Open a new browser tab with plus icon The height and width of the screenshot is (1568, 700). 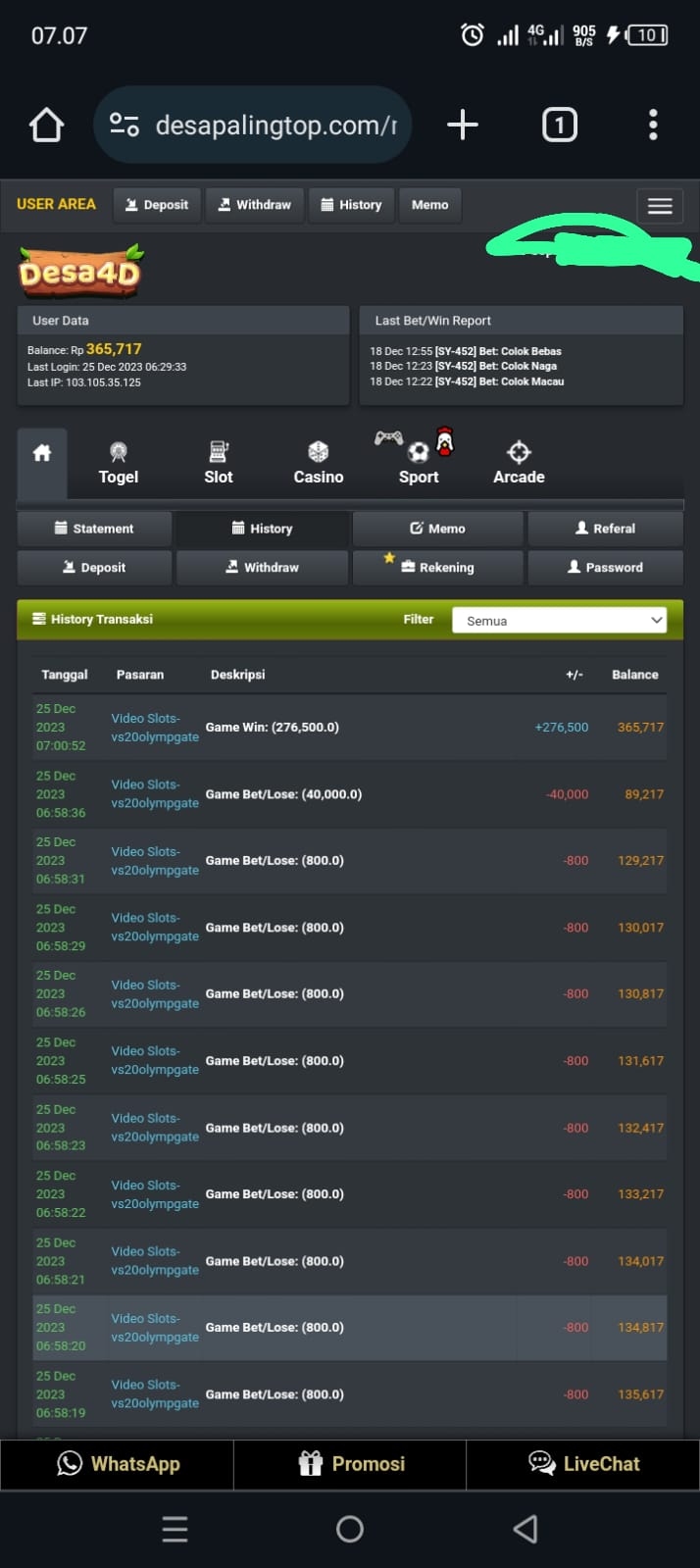point(462,126)
